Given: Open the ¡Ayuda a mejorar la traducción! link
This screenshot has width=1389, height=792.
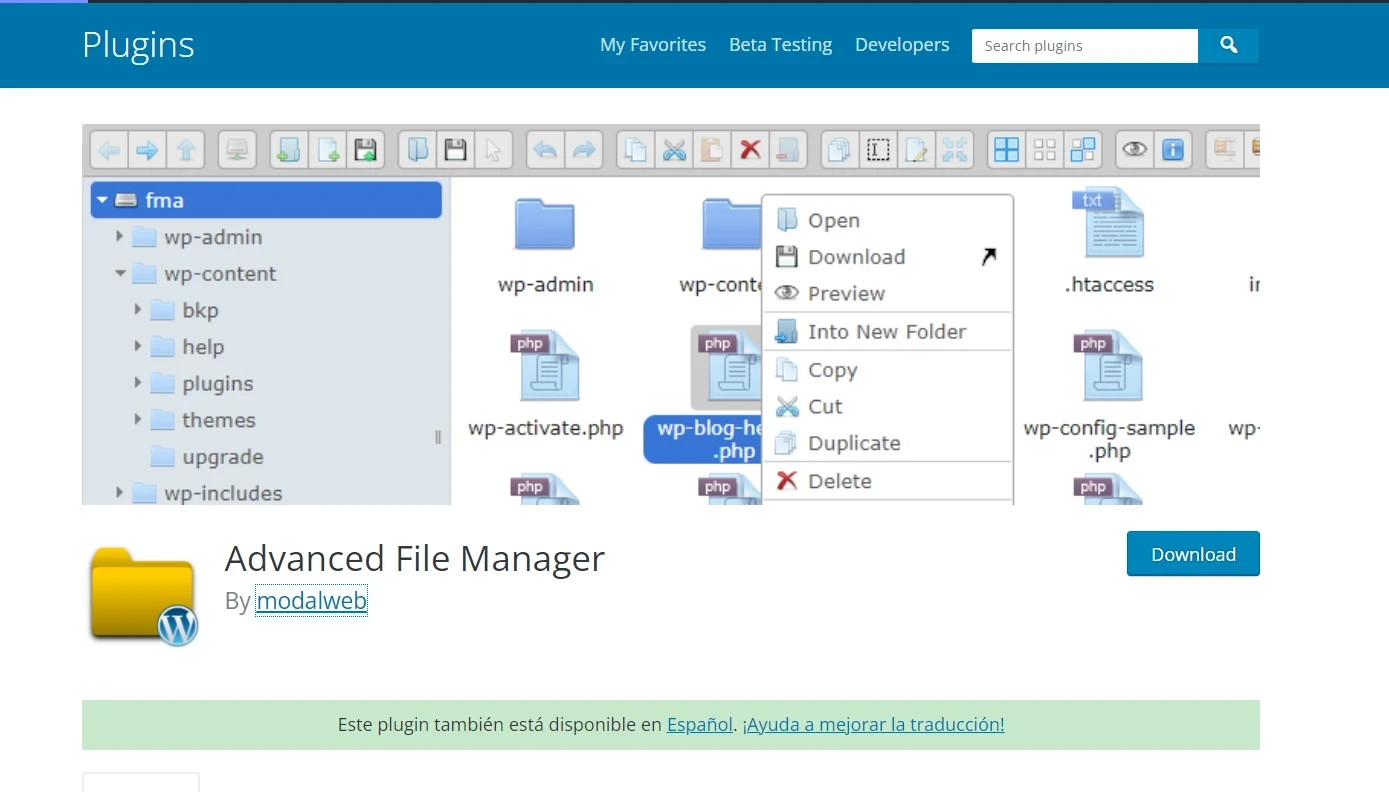Looking at the screenshot, I should (x=874, y=725).
